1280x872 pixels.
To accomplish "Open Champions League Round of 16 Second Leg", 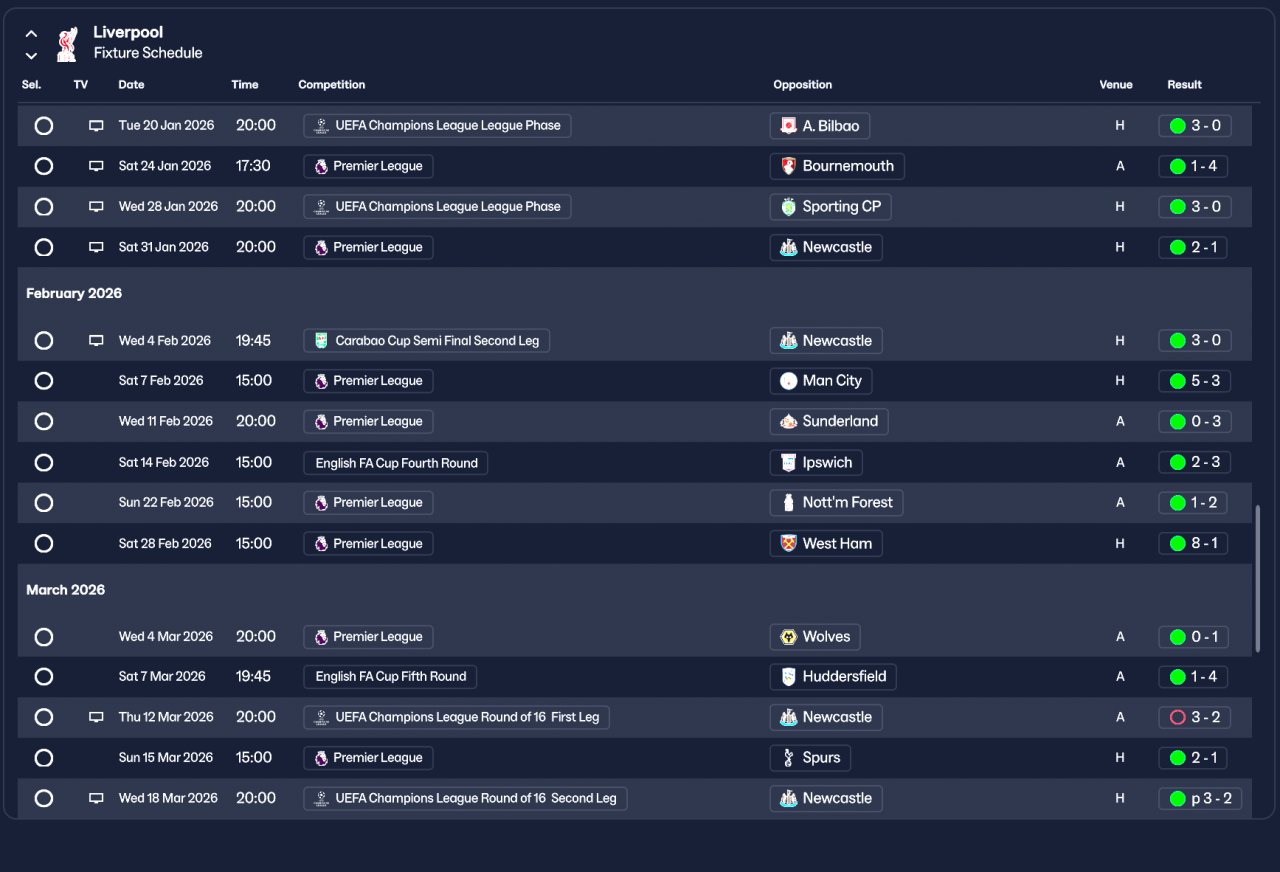I will [465, 798].
